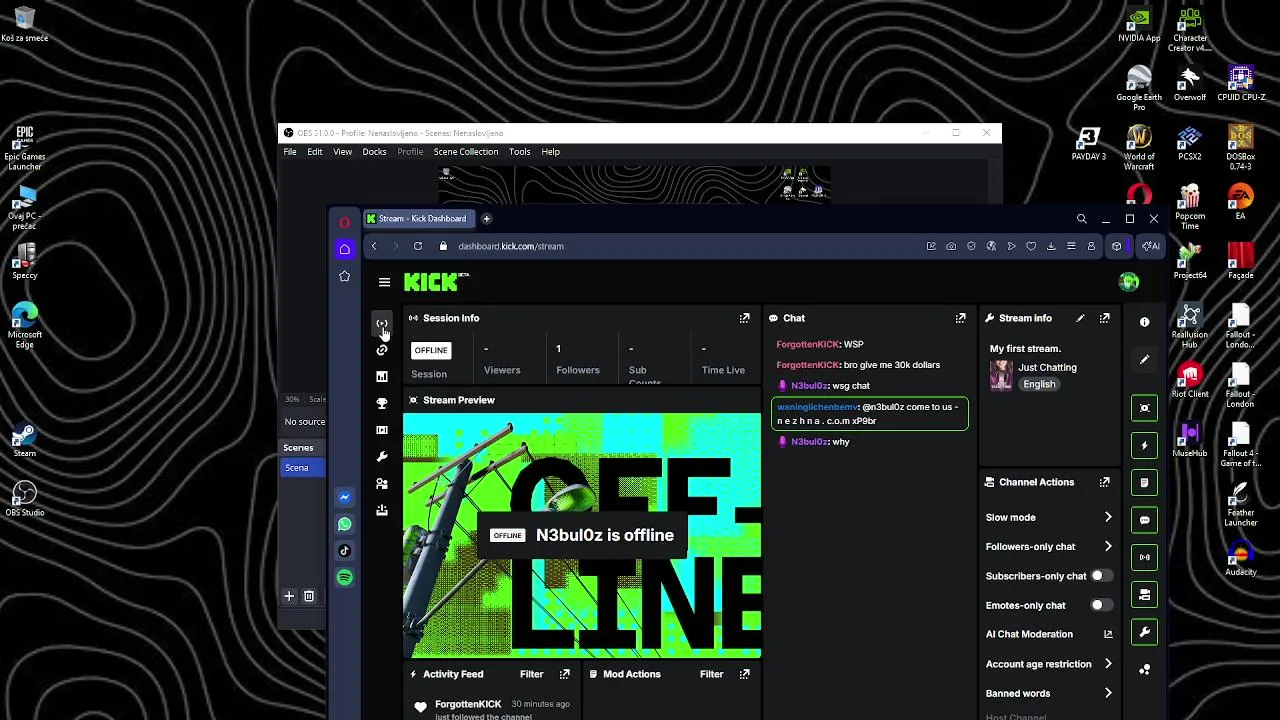Toggle Stream Preview widget in right rail
This screenshot has height=720, width=1280.
click(x=1145, y=408)
